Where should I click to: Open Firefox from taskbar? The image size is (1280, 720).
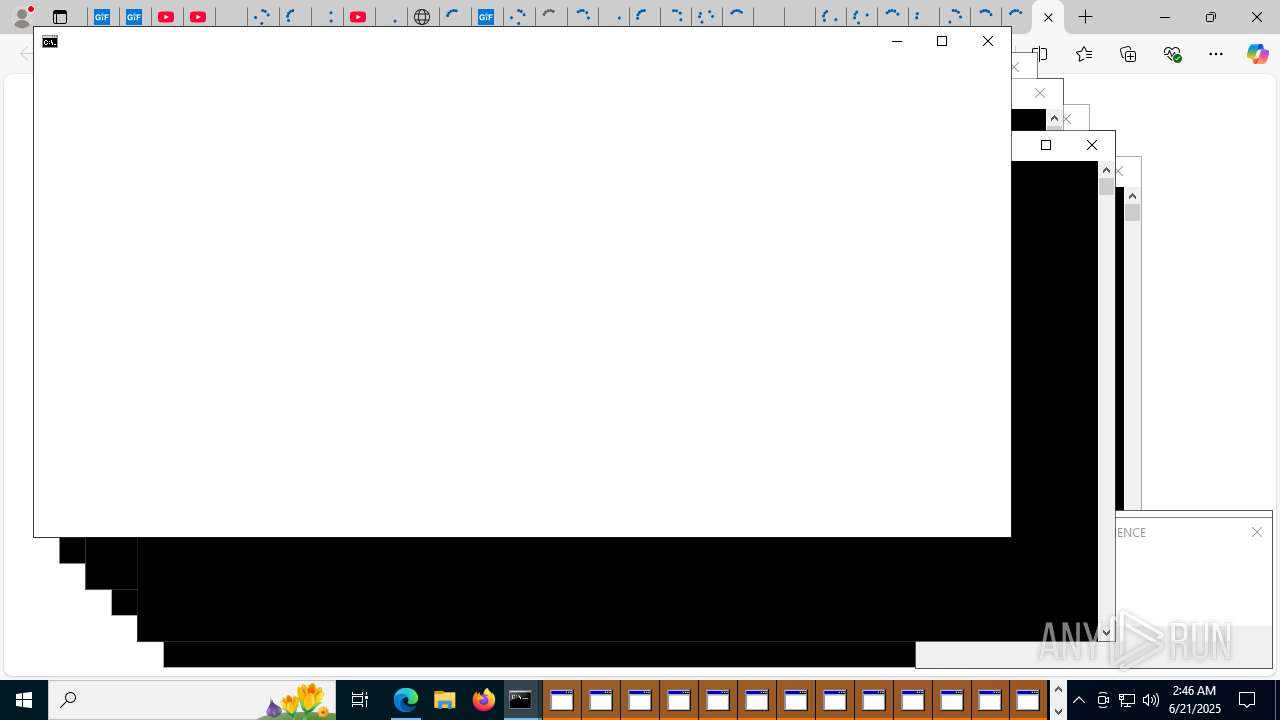point(483,700)
